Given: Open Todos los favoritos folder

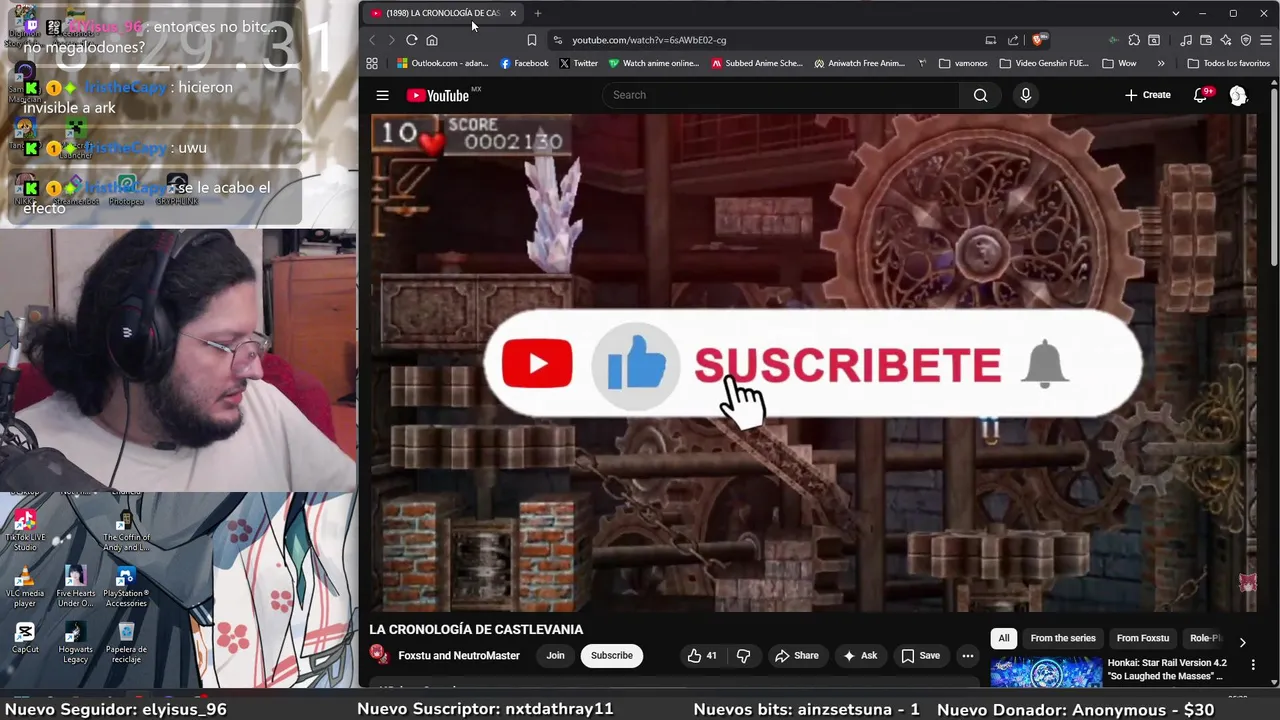Looking at the screenshot, I should coord(1228,63).
